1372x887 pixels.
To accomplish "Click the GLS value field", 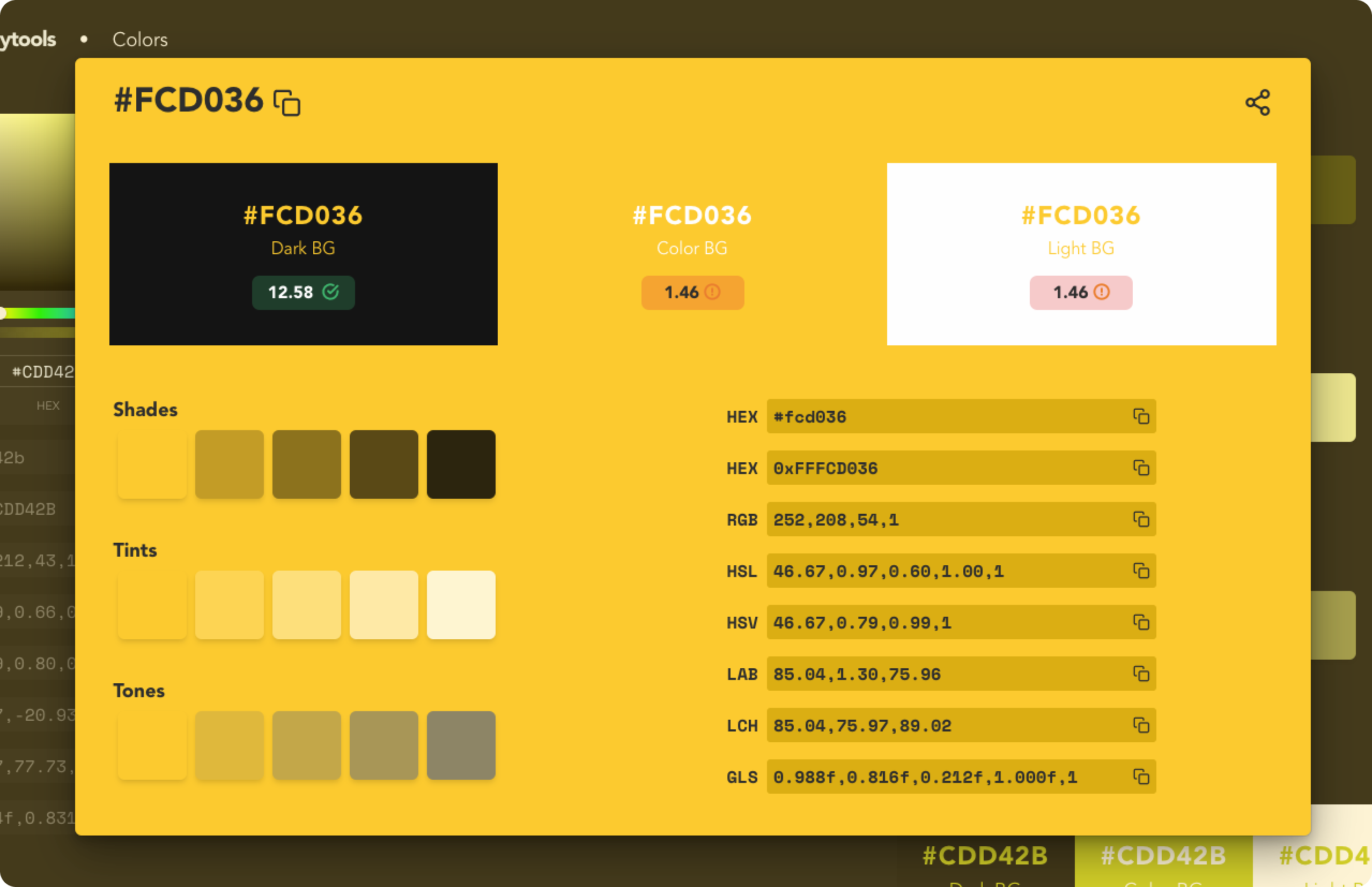I will pos(961,777).
